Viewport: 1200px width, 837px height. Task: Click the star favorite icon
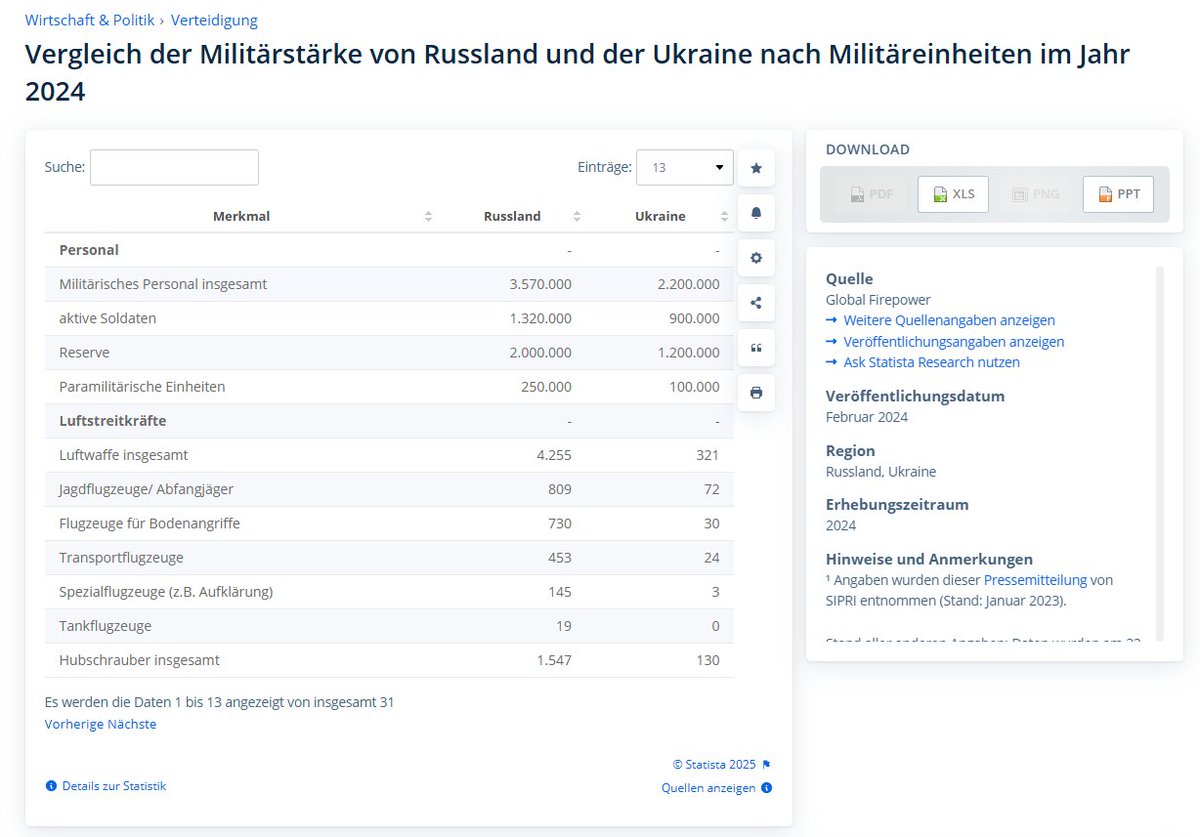pos(756,168)
